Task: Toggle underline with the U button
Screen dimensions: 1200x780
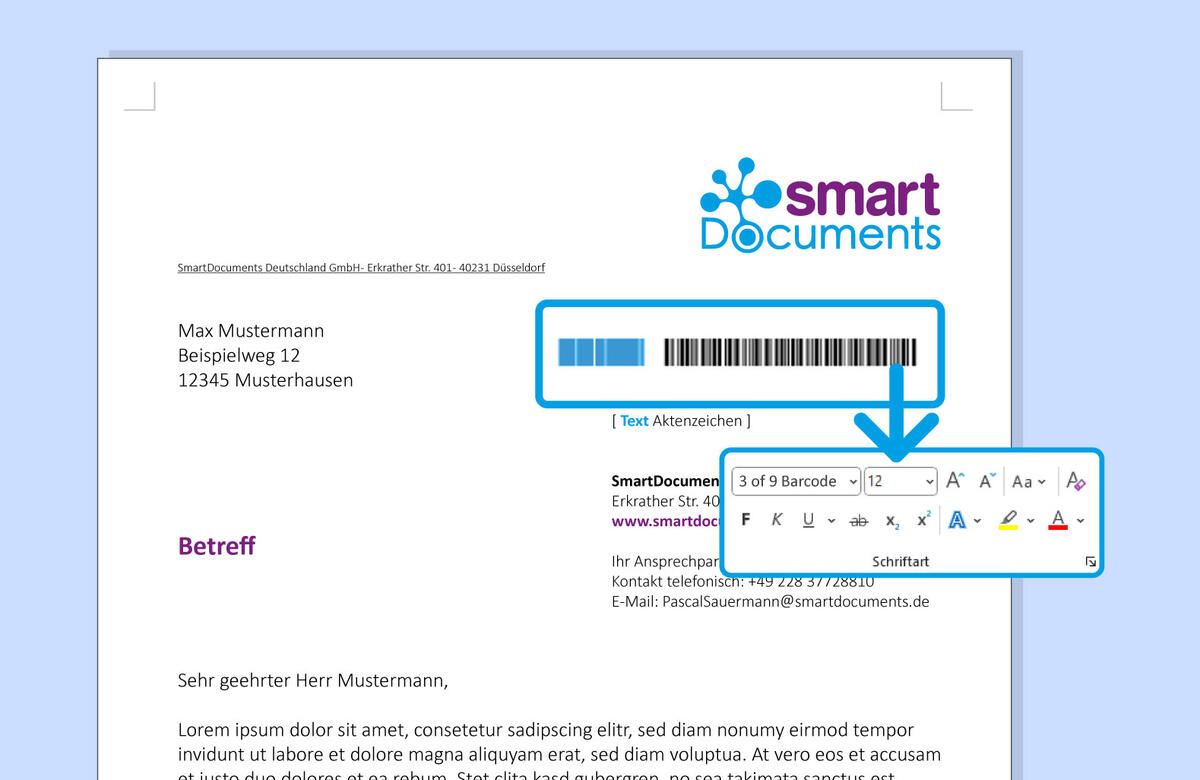Action: (x=807, y=520)
